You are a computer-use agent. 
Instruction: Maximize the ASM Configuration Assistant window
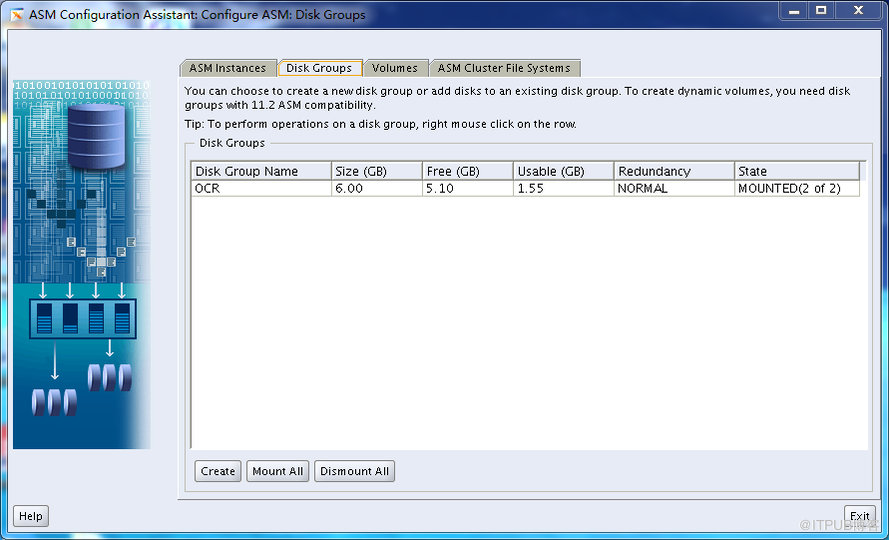[x=821, y=10]
